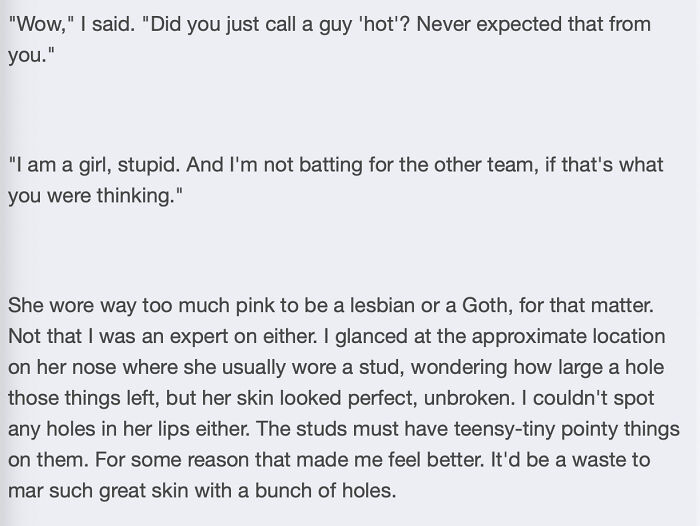
Task: Click the word "stupid" in dialogue
Action: 146,165
